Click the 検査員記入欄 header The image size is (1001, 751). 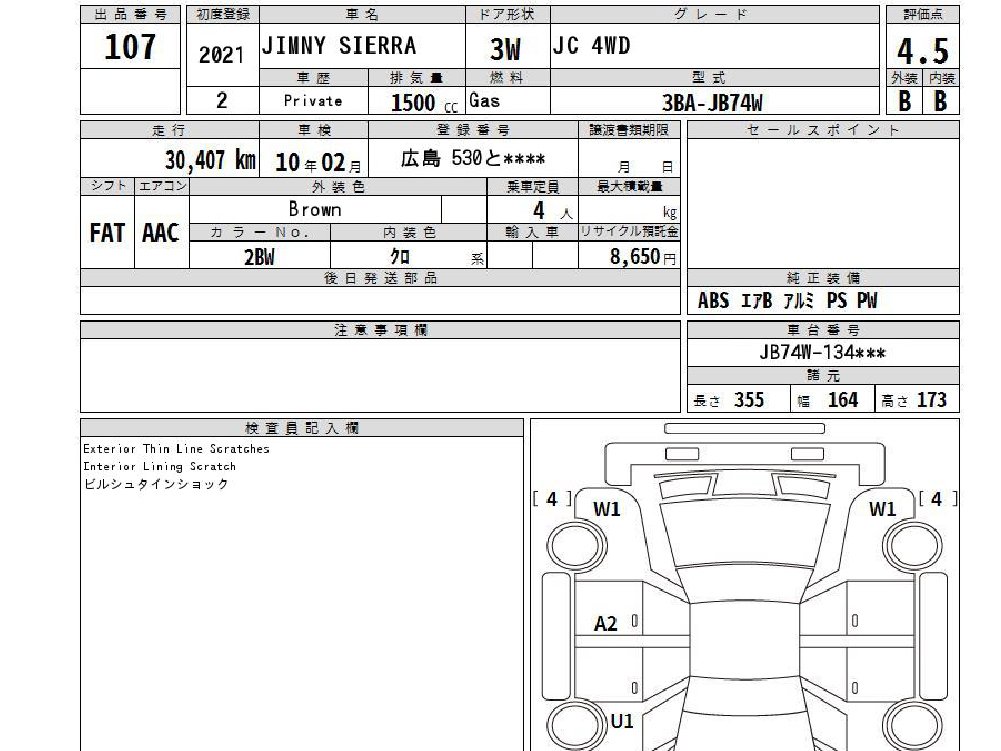[x=301, y=428]
